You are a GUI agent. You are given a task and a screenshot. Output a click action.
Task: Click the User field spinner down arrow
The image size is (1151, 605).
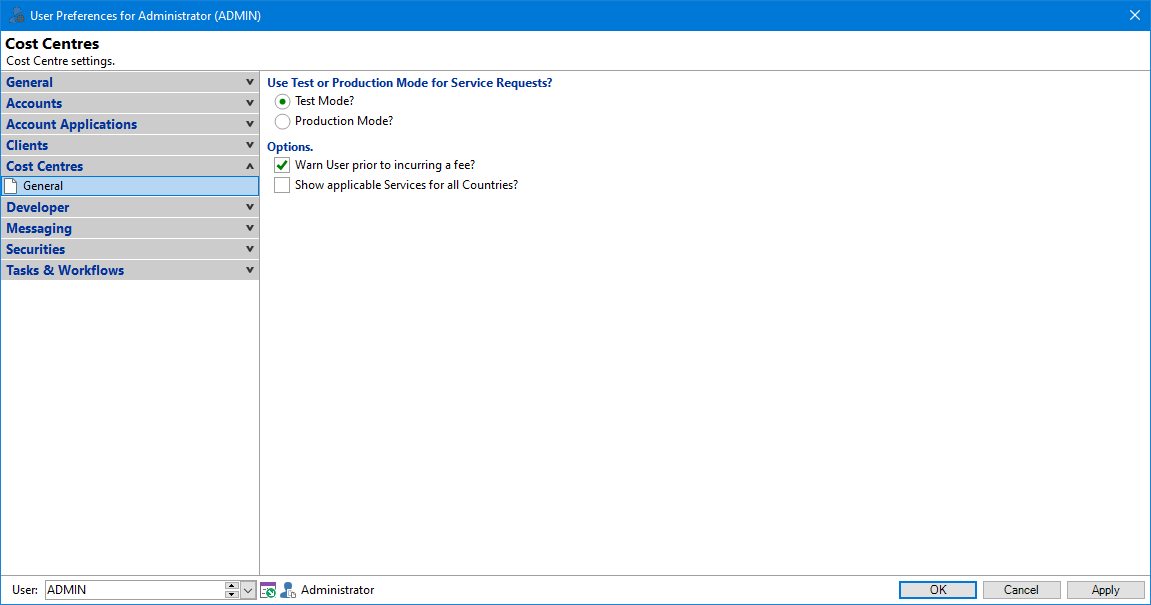231,595
